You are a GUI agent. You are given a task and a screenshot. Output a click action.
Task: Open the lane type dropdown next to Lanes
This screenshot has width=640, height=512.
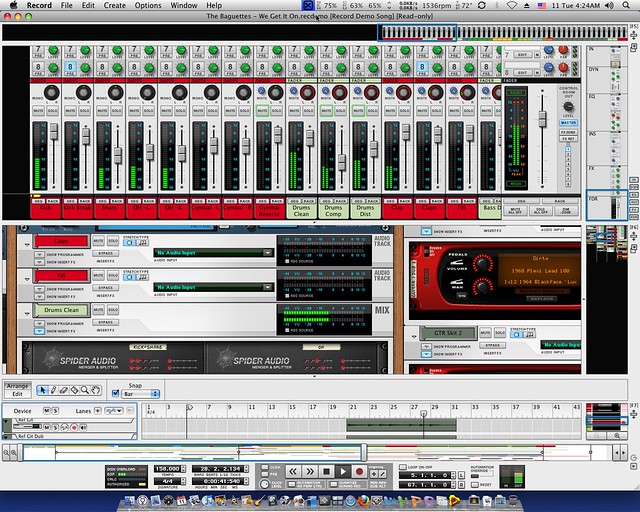click(x=114, y=411)
